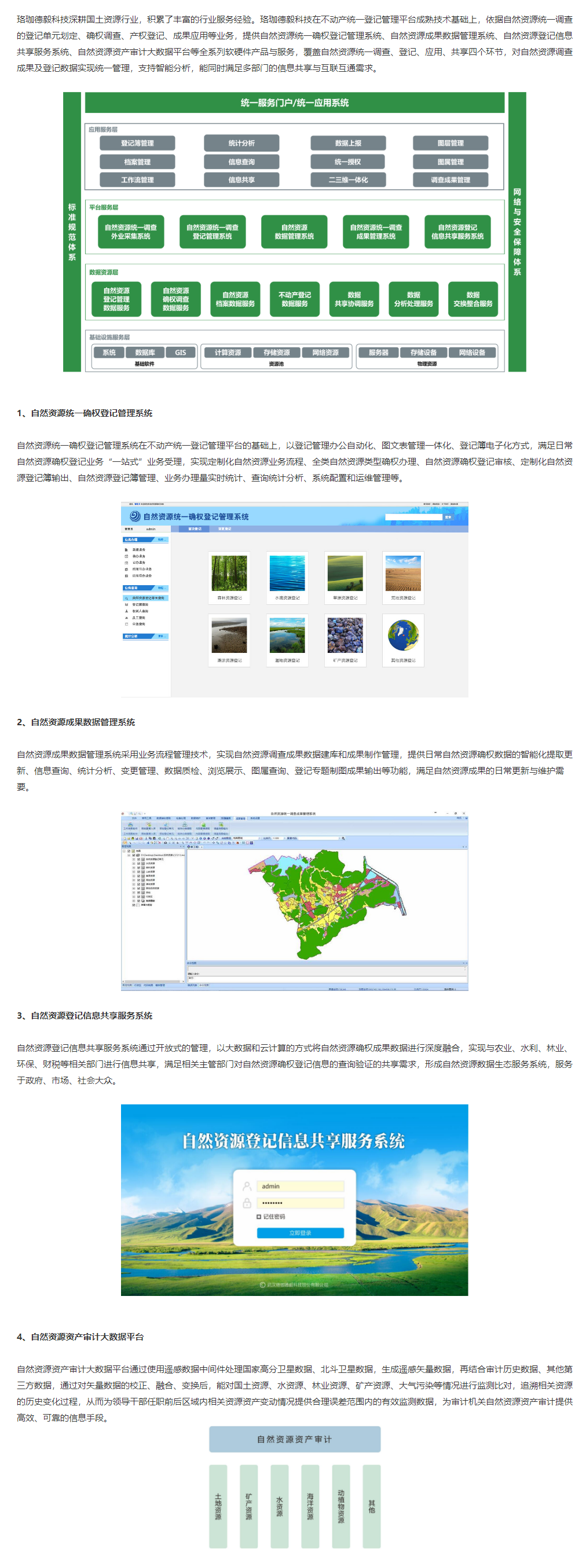Select the 草原资源登记 grassland icon

tap(345, 573)
